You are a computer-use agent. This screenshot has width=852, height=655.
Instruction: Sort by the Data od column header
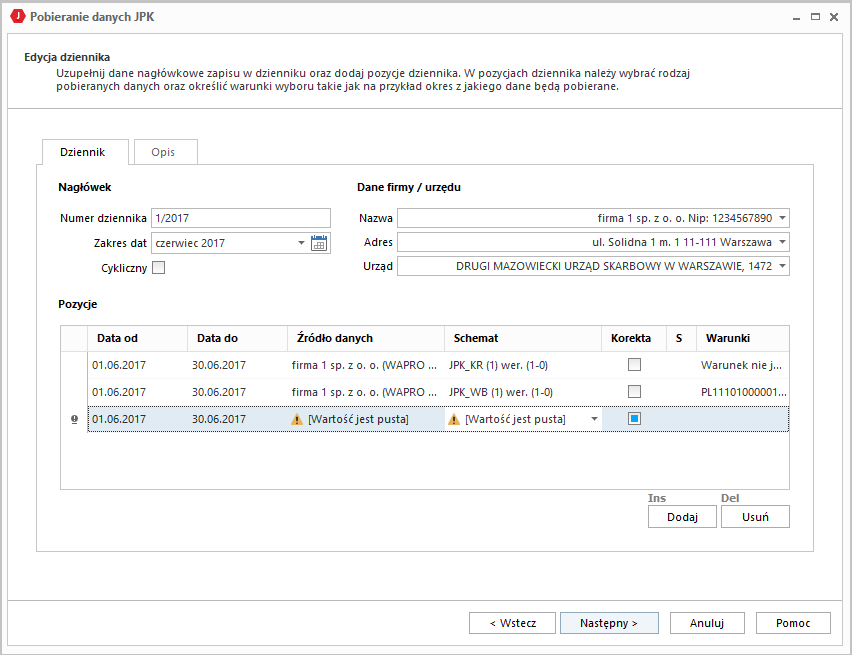137,338
